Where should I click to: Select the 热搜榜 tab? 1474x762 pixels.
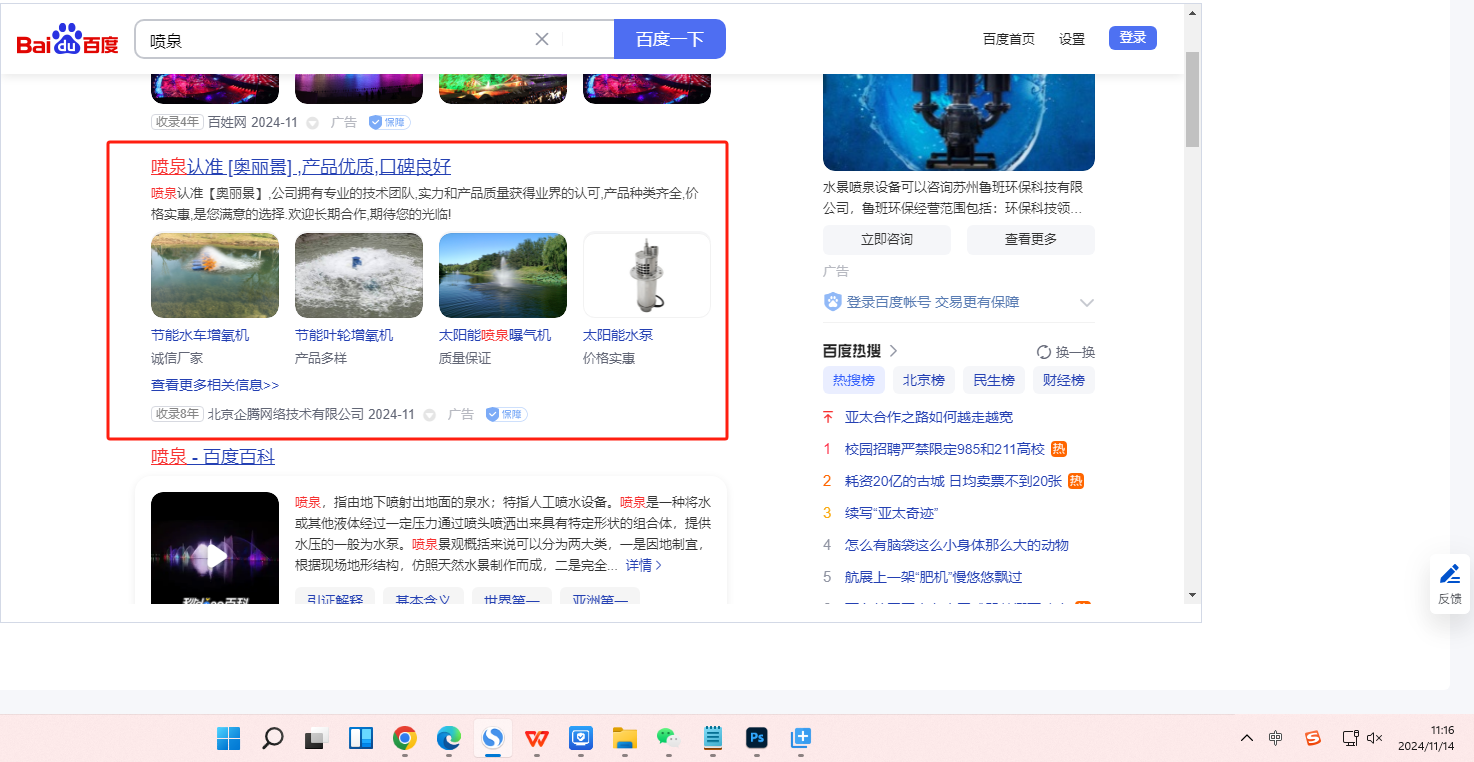coord(854,380)
